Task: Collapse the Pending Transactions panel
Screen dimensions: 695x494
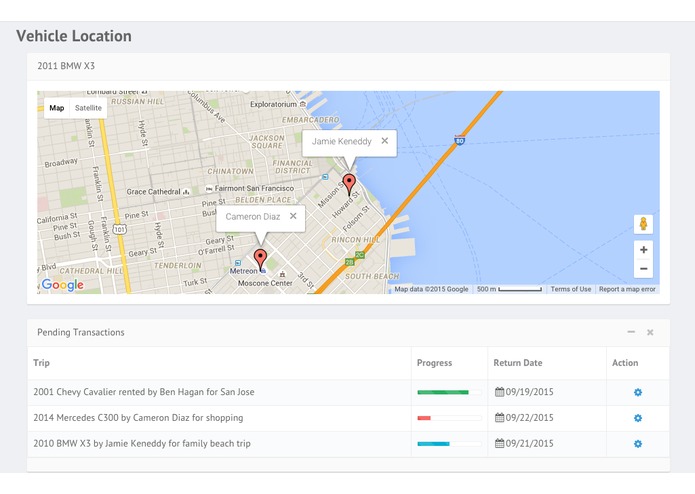Action: [631, 332]
